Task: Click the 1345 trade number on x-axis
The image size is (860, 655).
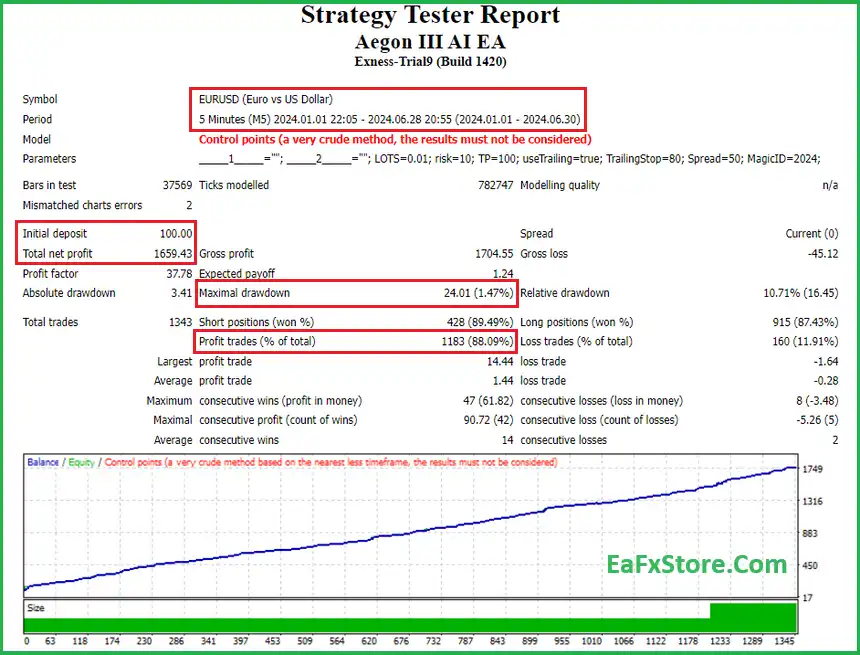Action: click(784, 641)
